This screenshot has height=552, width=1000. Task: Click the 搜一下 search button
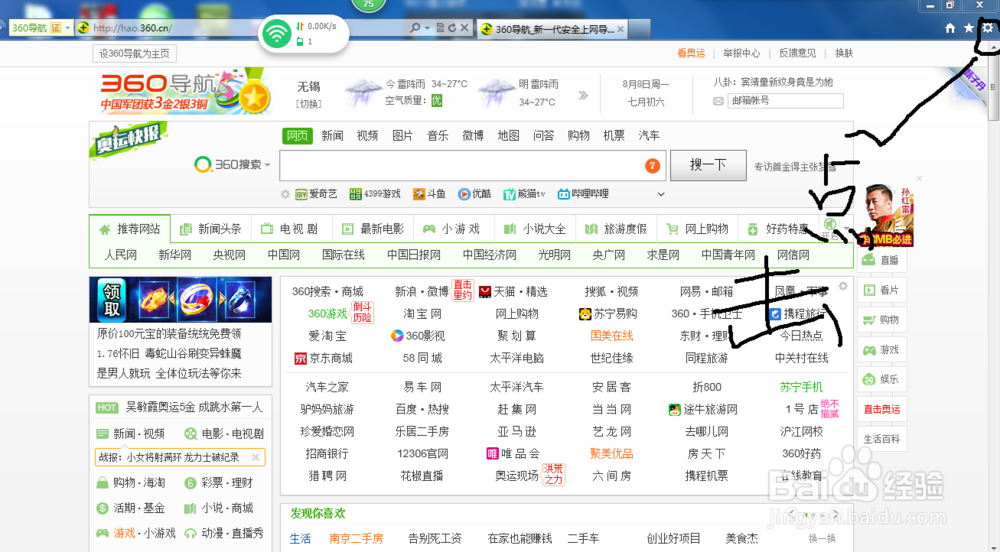[708, 165]
